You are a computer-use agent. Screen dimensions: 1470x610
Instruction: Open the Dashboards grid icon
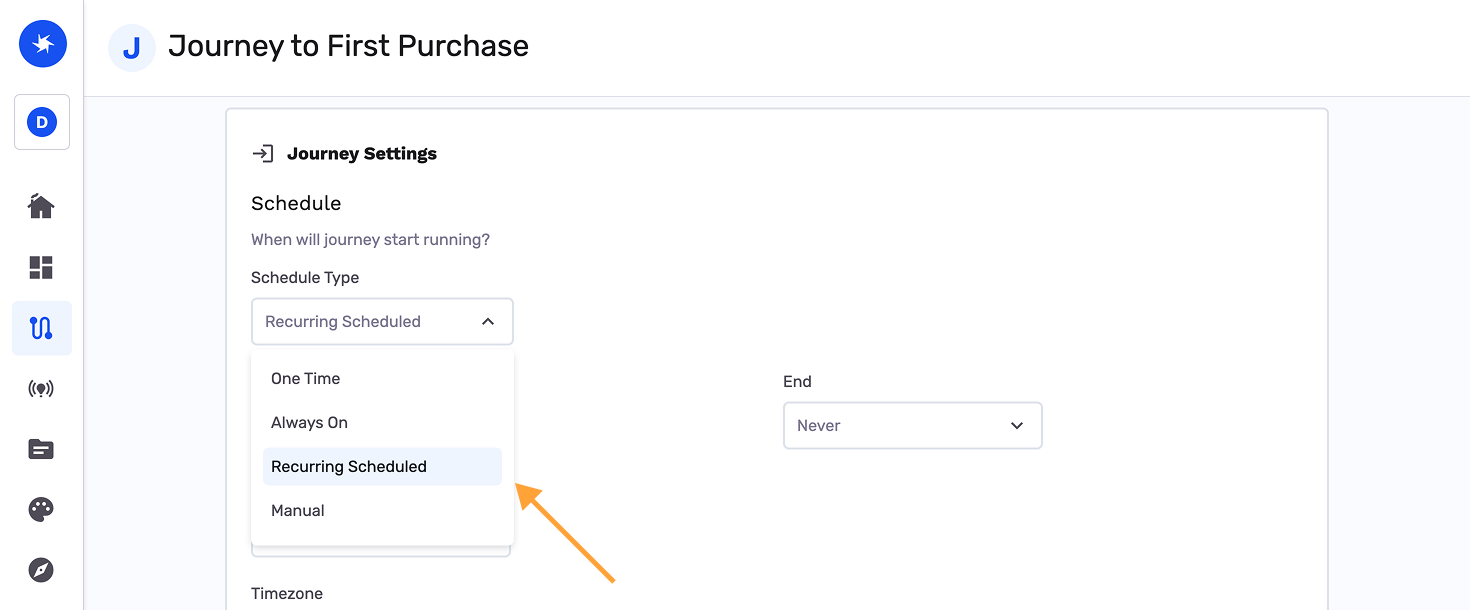[x=41, y=267]
